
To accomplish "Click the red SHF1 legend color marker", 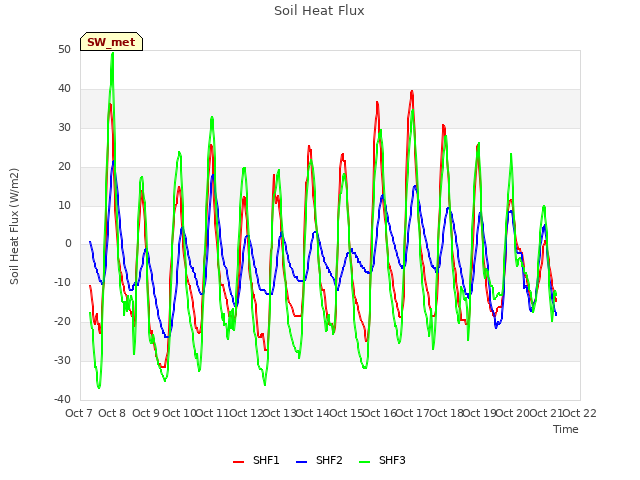I will pos(238,462).
